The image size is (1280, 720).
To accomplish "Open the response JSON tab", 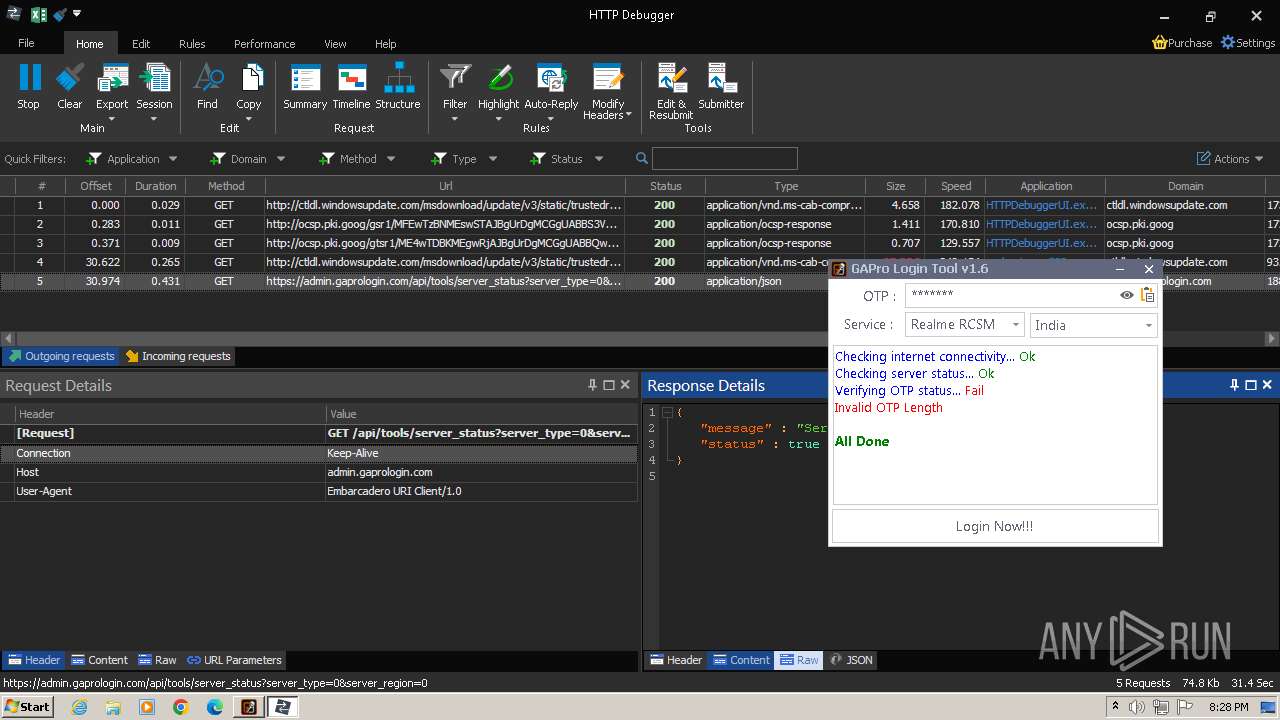I will (x=851, y=660).
